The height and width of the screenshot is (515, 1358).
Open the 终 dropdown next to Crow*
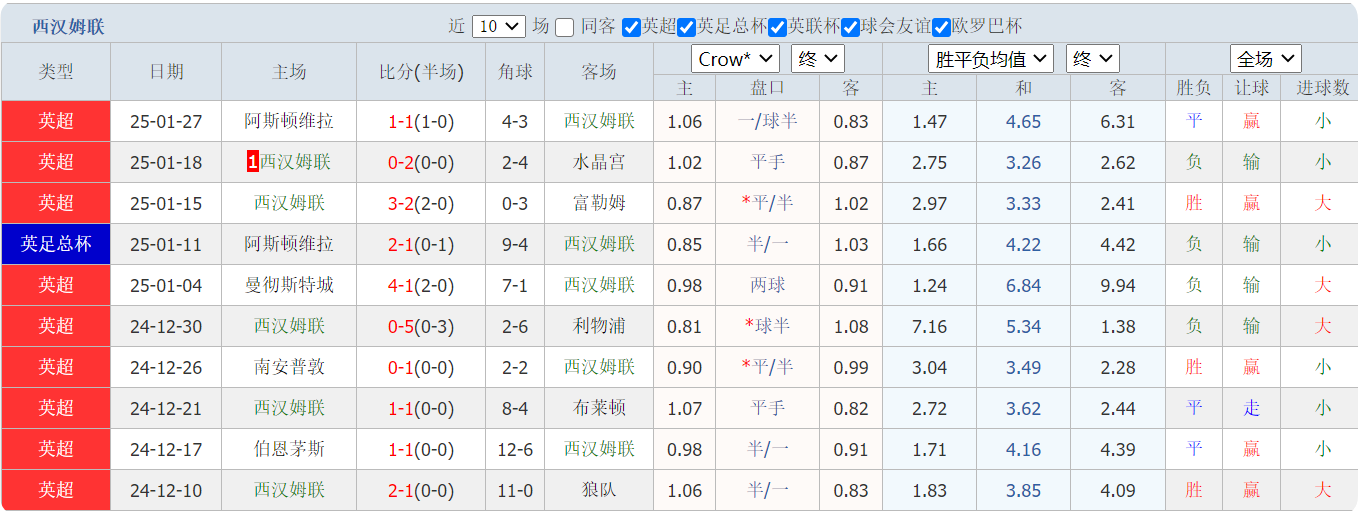(x=817, y=59)
